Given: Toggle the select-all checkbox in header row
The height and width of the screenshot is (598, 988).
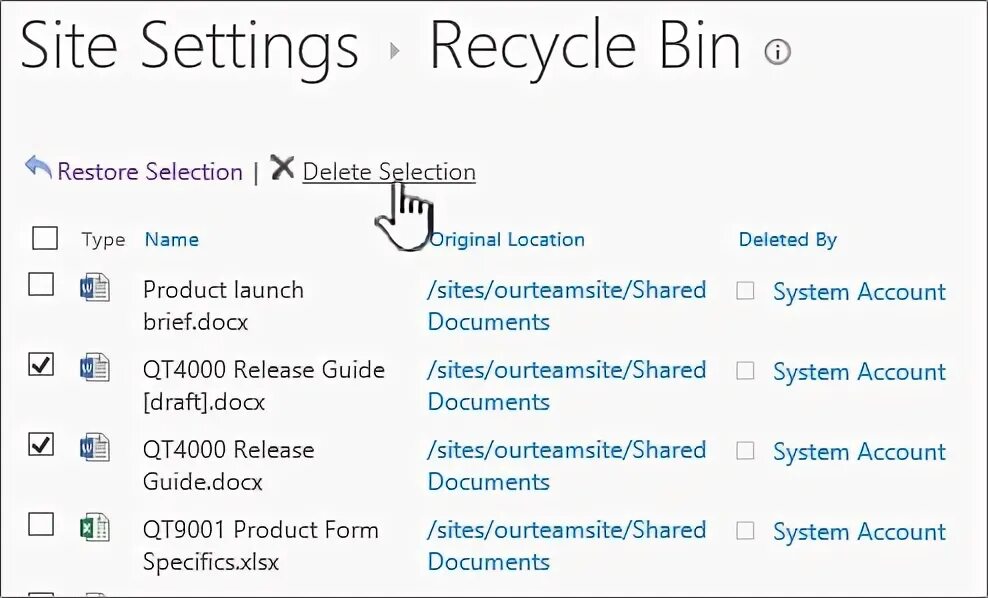Looking at the screenshot, I should tap(45, 238).
